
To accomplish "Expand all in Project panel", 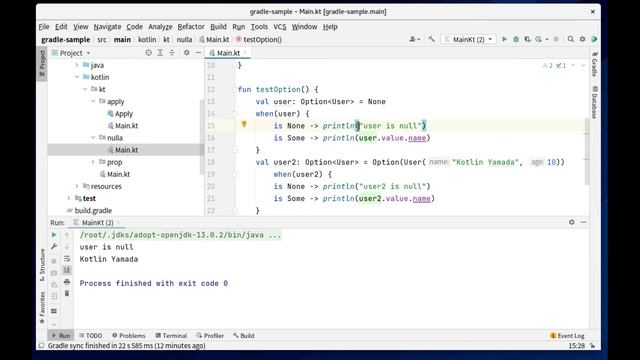I will click(x=160, y=53).
